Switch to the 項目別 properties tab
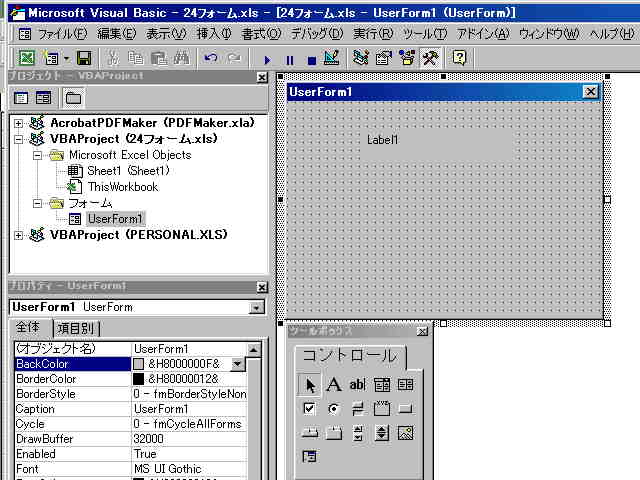Screen dimensions: 640x480 coord(76,328)
